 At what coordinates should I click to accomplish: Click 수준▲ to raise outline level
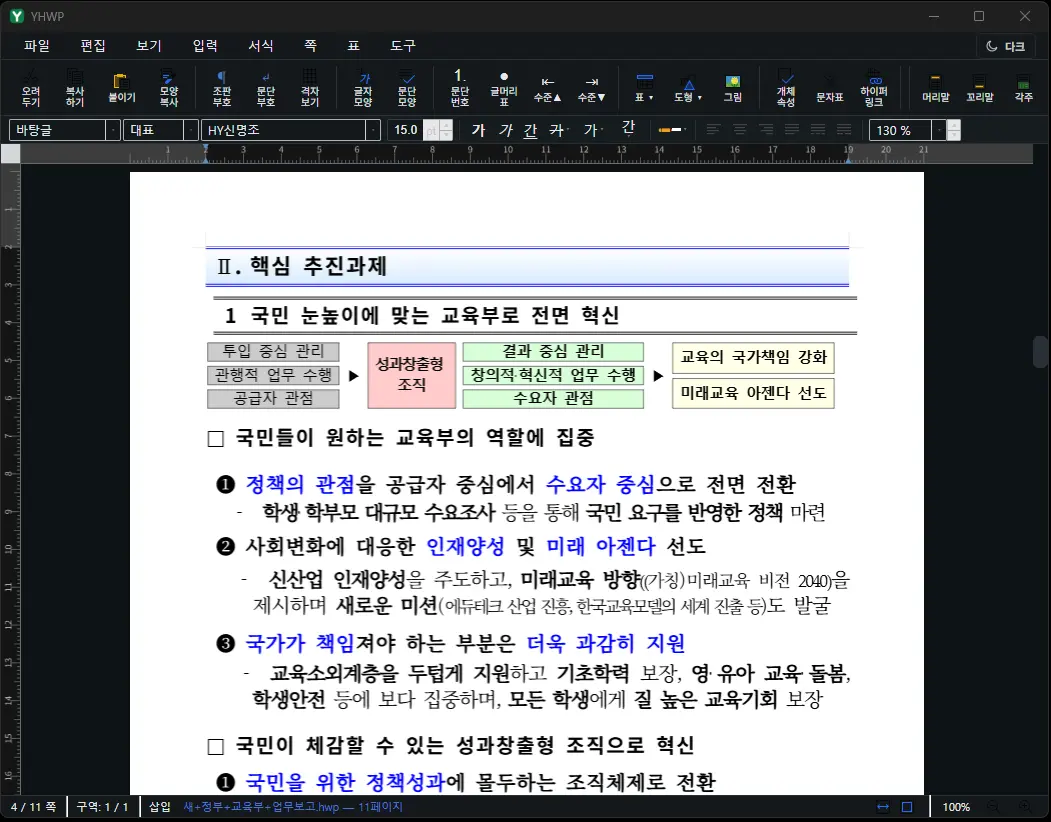[548, 89]
